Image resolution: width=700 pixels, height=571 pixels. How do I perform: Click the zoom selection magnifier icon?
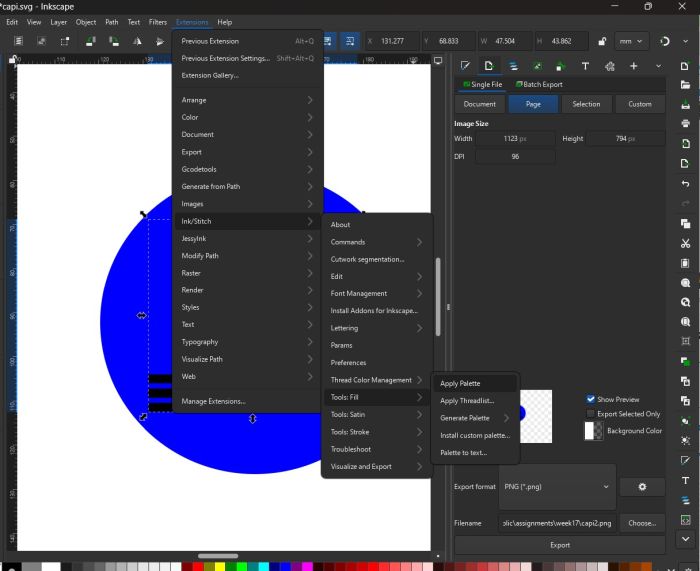coord(685,283)
